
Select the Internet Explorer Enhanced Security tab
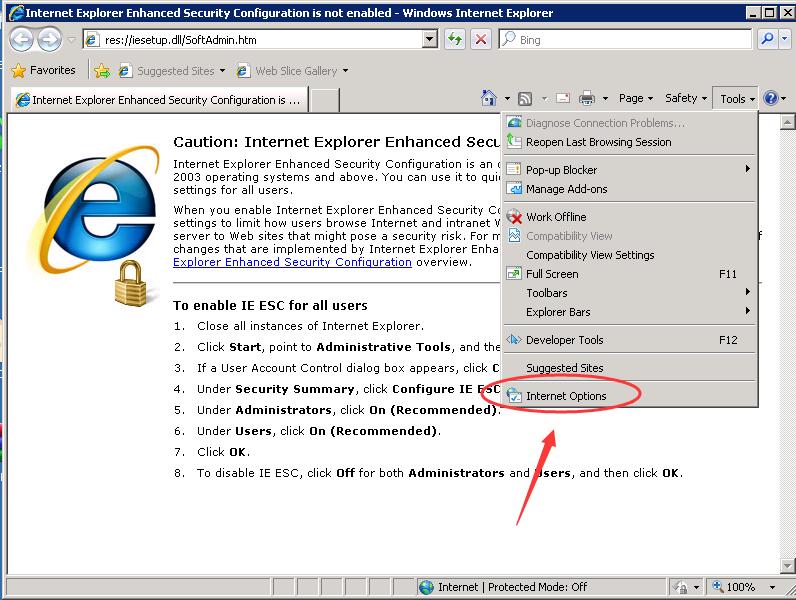158,99
